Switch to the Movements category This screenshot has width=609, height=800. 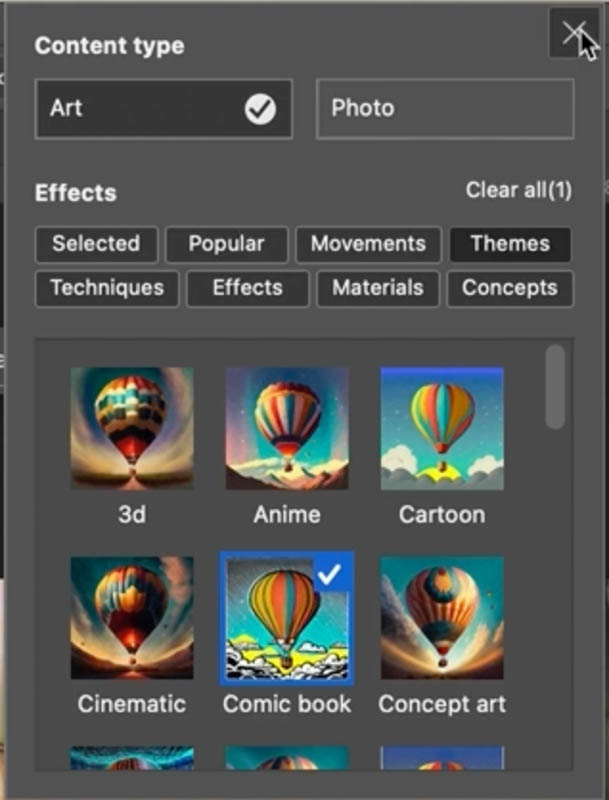pyautogui.click(x=368, y=244)
